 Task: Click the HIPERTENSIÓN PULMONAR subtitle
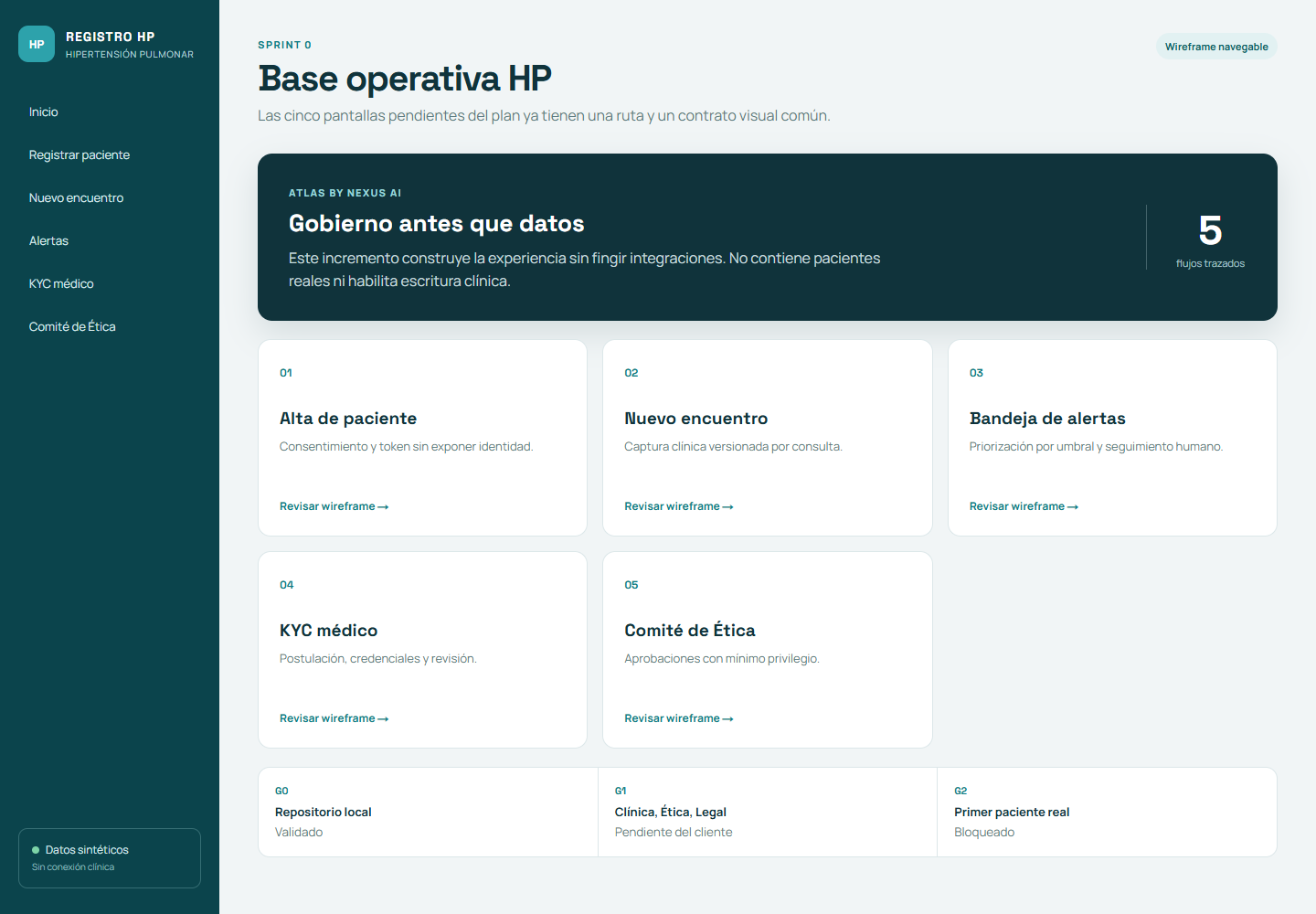coord(130,55)
